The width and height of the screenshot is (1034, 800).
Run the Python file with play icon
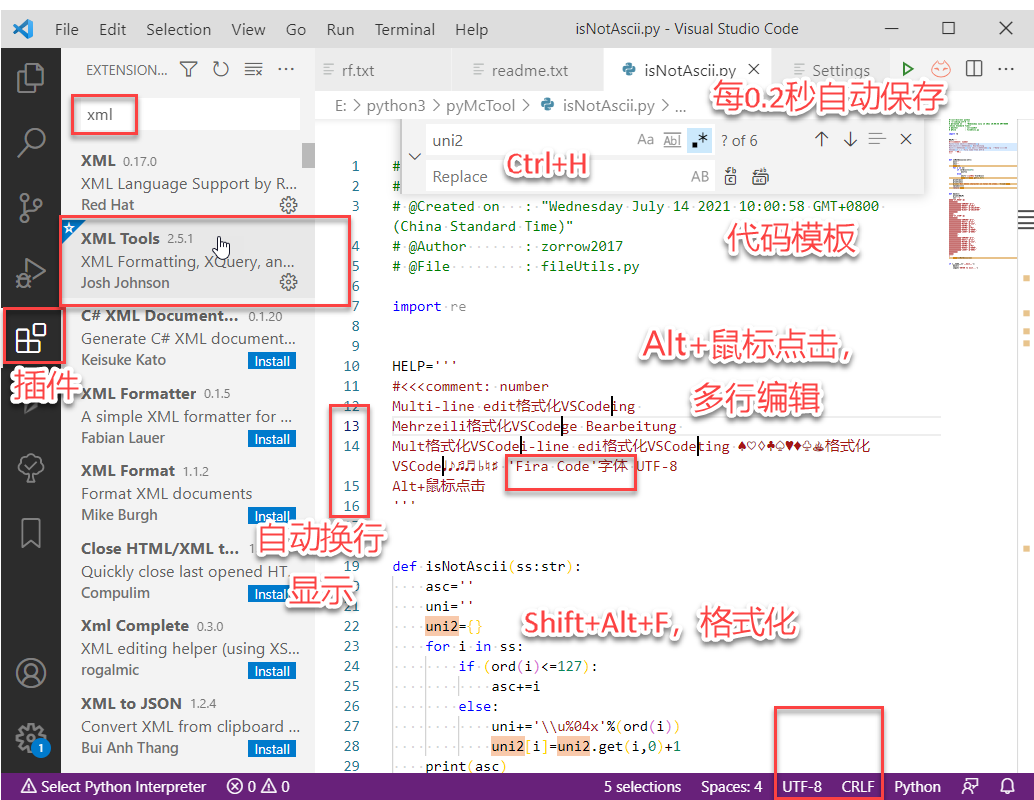(x=908, y=69)
